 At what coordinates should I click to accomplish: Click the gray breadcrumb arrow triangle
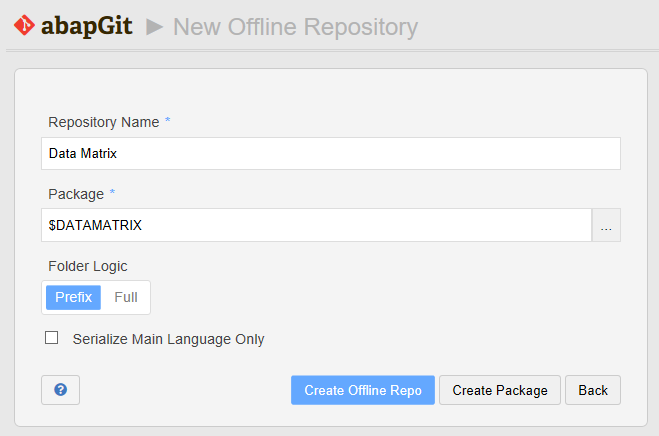(x=154, y=27)
